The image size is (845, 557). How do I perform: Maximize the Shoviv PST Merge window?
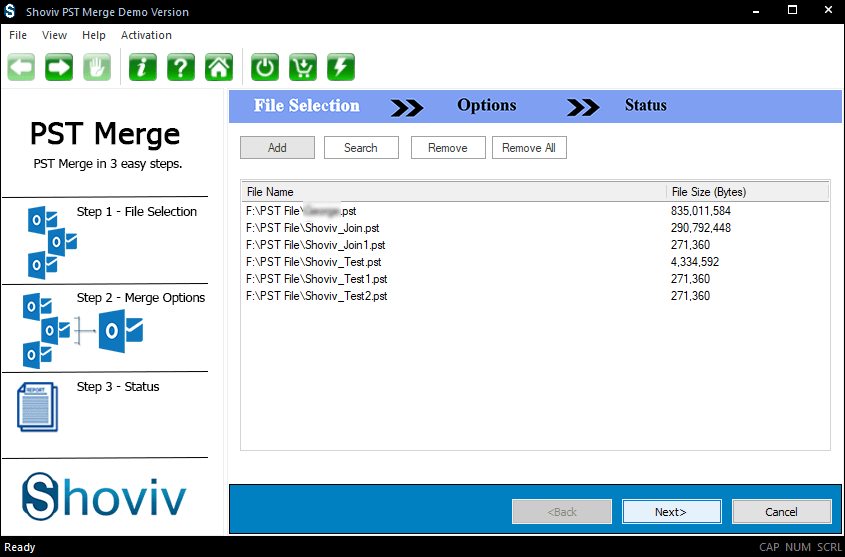pos(792,10)
